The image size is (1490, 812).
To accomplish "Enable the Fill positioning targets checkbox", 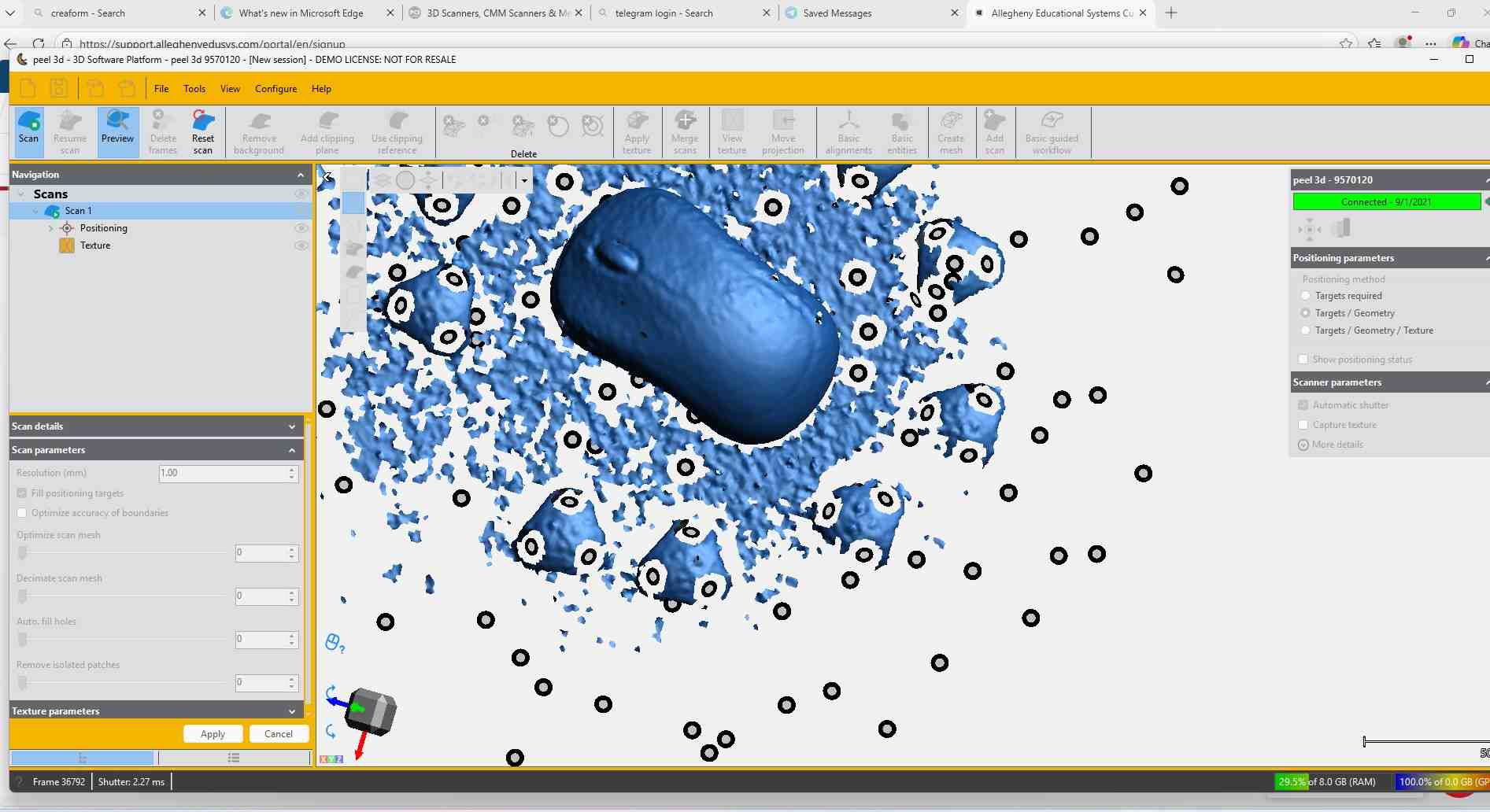I will (x=22, y=493).
